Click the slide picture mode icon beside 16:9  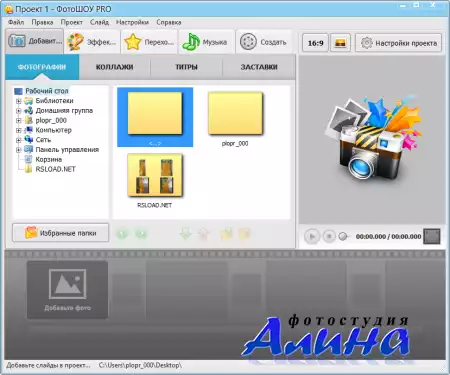[x=340, y=43]
